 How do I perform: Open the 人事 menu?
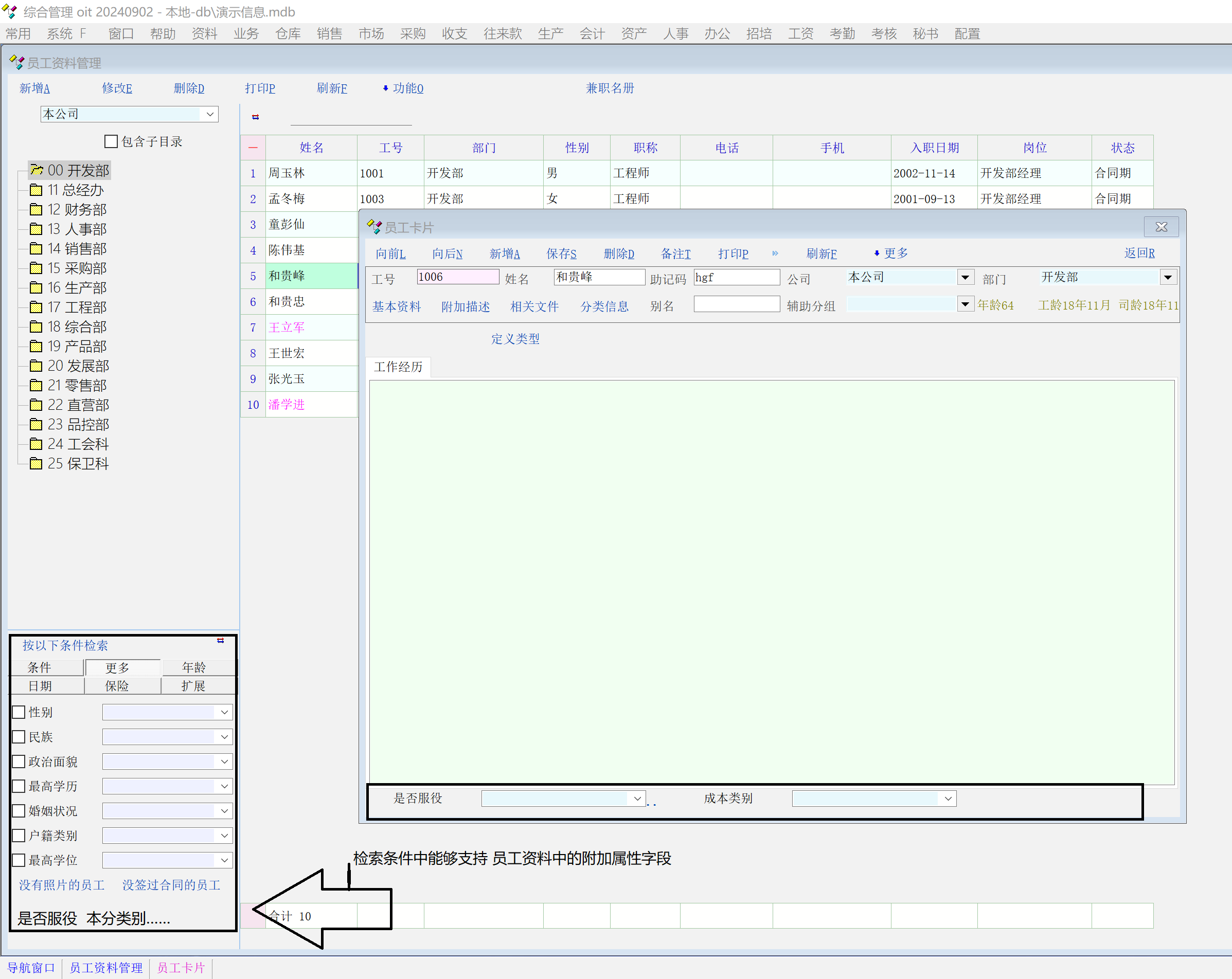[x=675, y=34]
